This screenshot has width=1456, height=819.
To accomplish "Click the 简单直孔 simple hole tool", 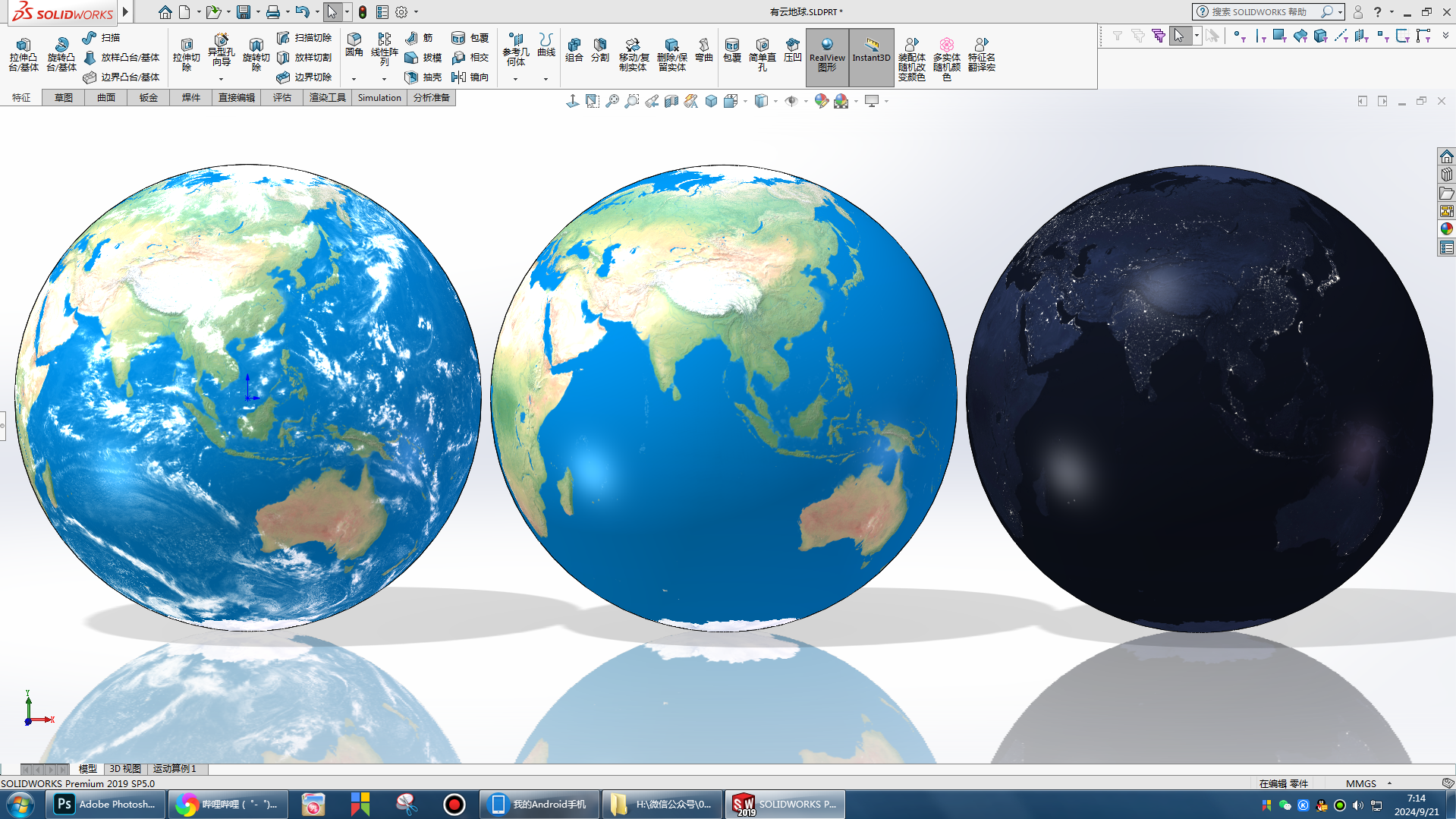I will tap(763, 55).
